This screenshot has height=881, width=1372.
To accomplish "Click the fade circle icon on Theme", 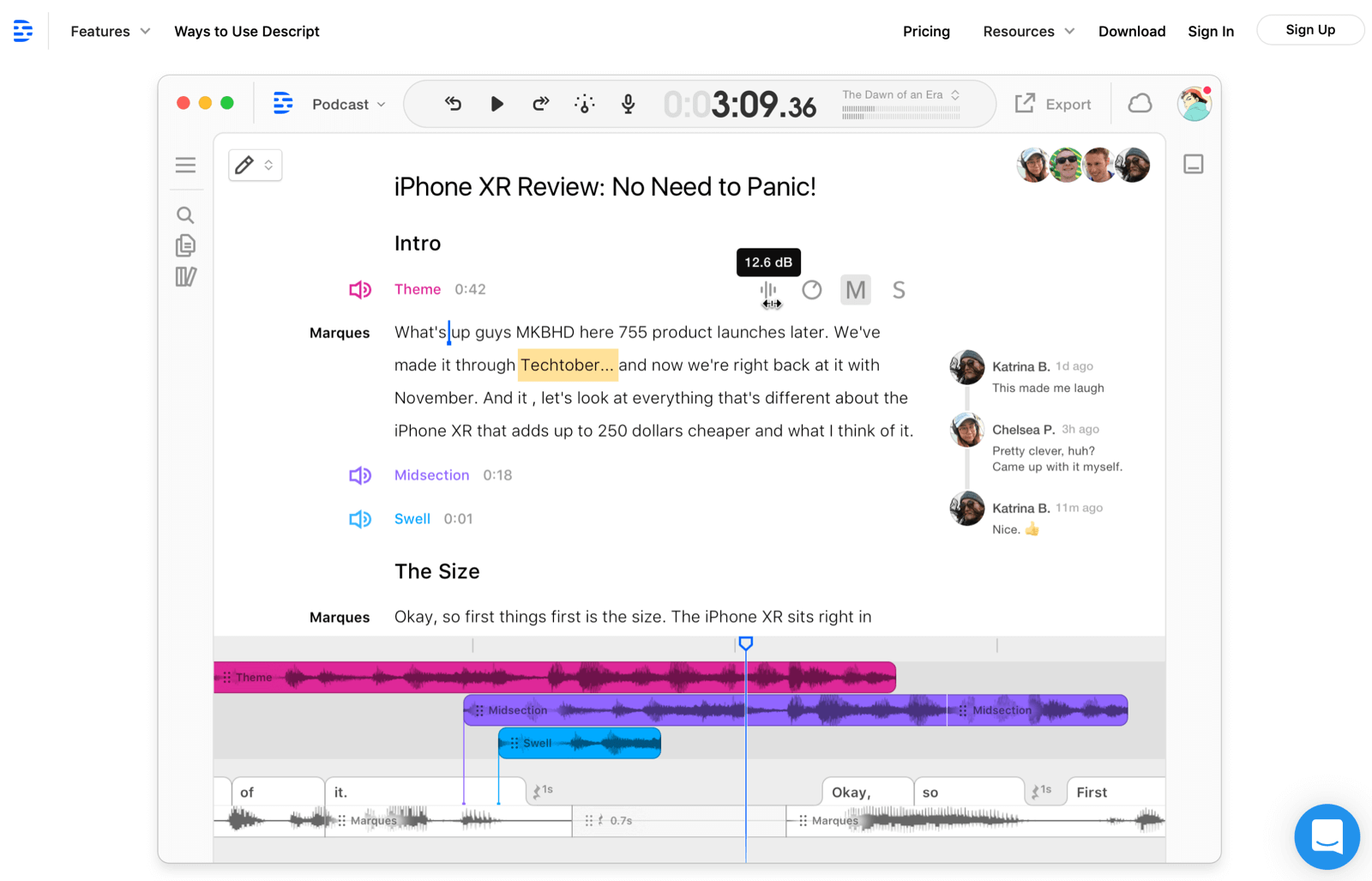I will 812,290.
